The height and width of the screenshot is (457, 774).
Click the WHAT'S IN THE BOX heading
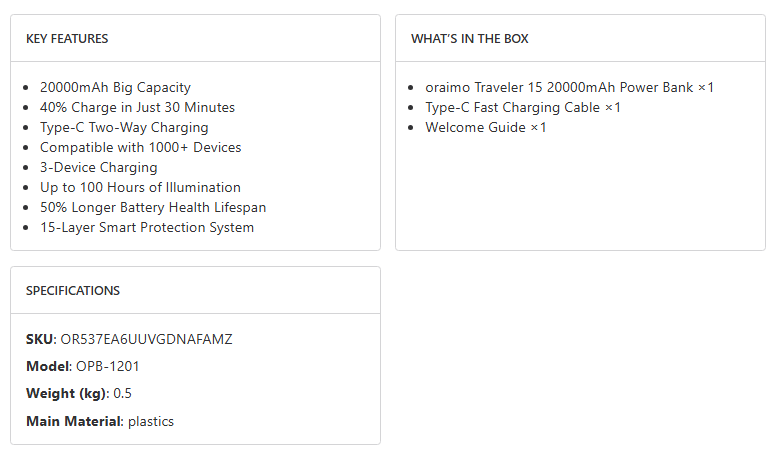click(470, 39)
